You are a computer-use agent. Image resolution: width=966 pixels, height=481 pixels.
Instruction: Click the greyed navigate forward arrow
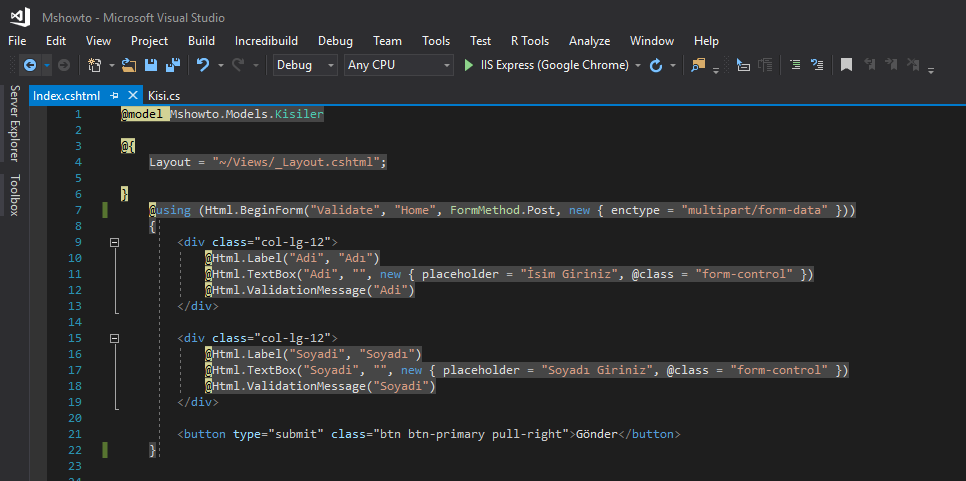63,65
